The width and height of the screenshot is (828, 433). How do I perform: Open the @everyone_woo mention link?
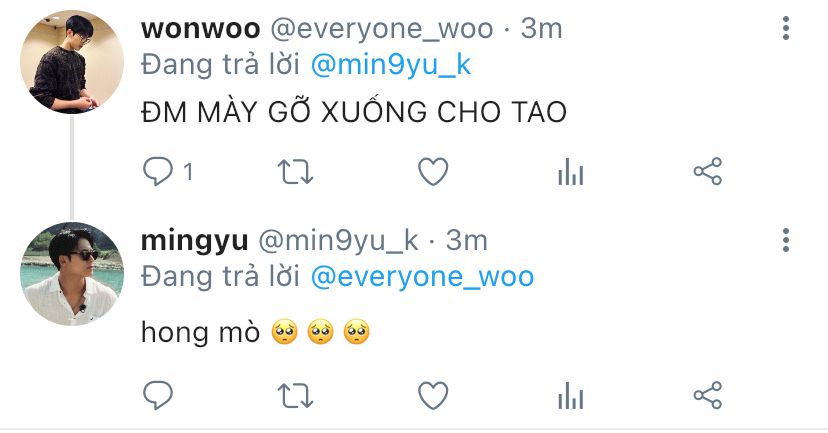[422, 277]
